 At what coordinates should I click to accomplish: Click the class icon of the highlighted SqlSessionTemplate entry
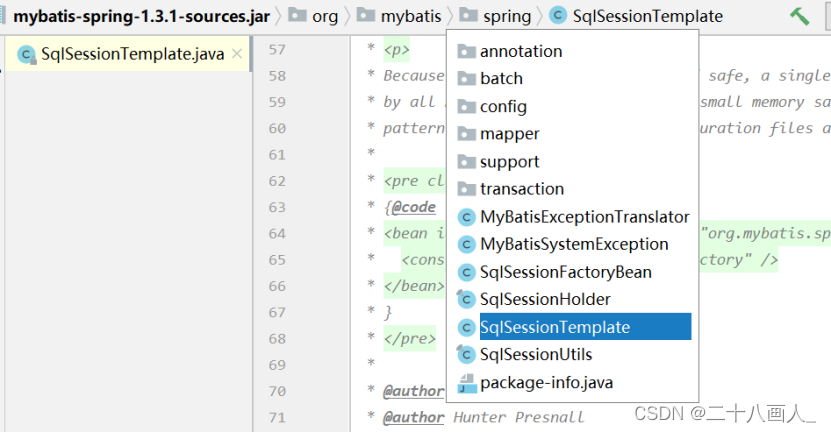click(466, 328)
